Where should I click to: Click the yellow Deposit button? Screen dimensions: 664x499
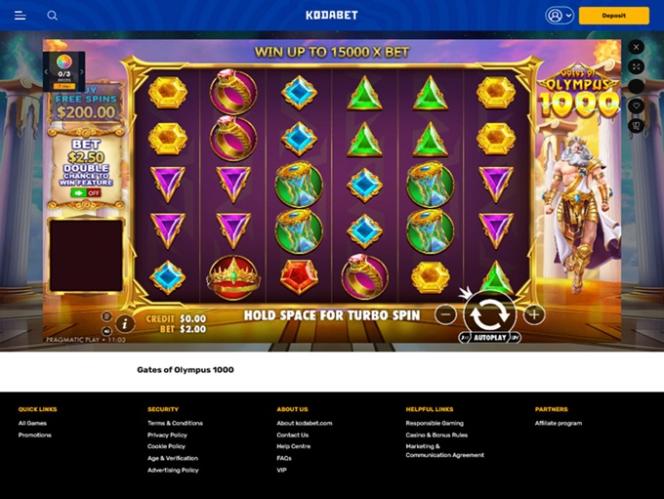(x=614, y=16)
